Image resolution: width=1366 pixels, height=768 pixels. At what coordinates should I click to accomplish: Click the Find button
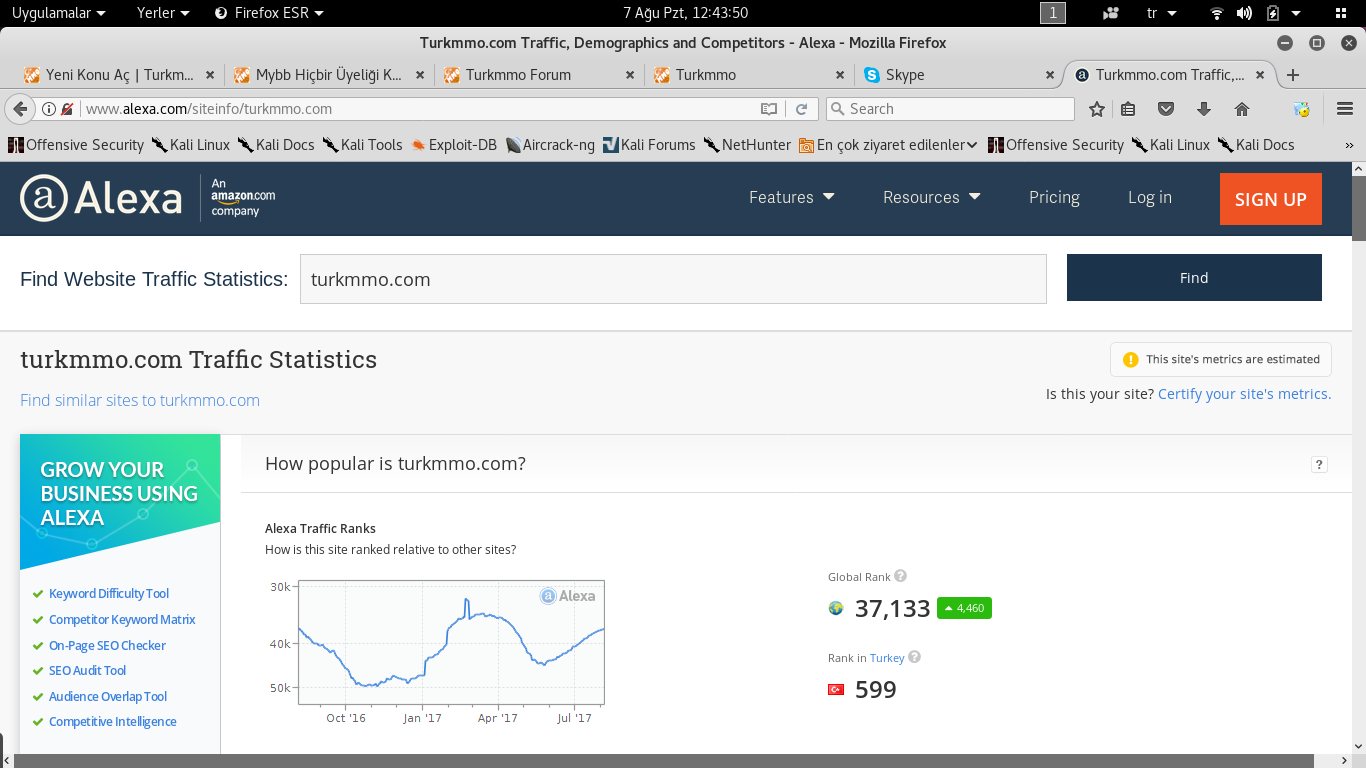click(1194, 278)
